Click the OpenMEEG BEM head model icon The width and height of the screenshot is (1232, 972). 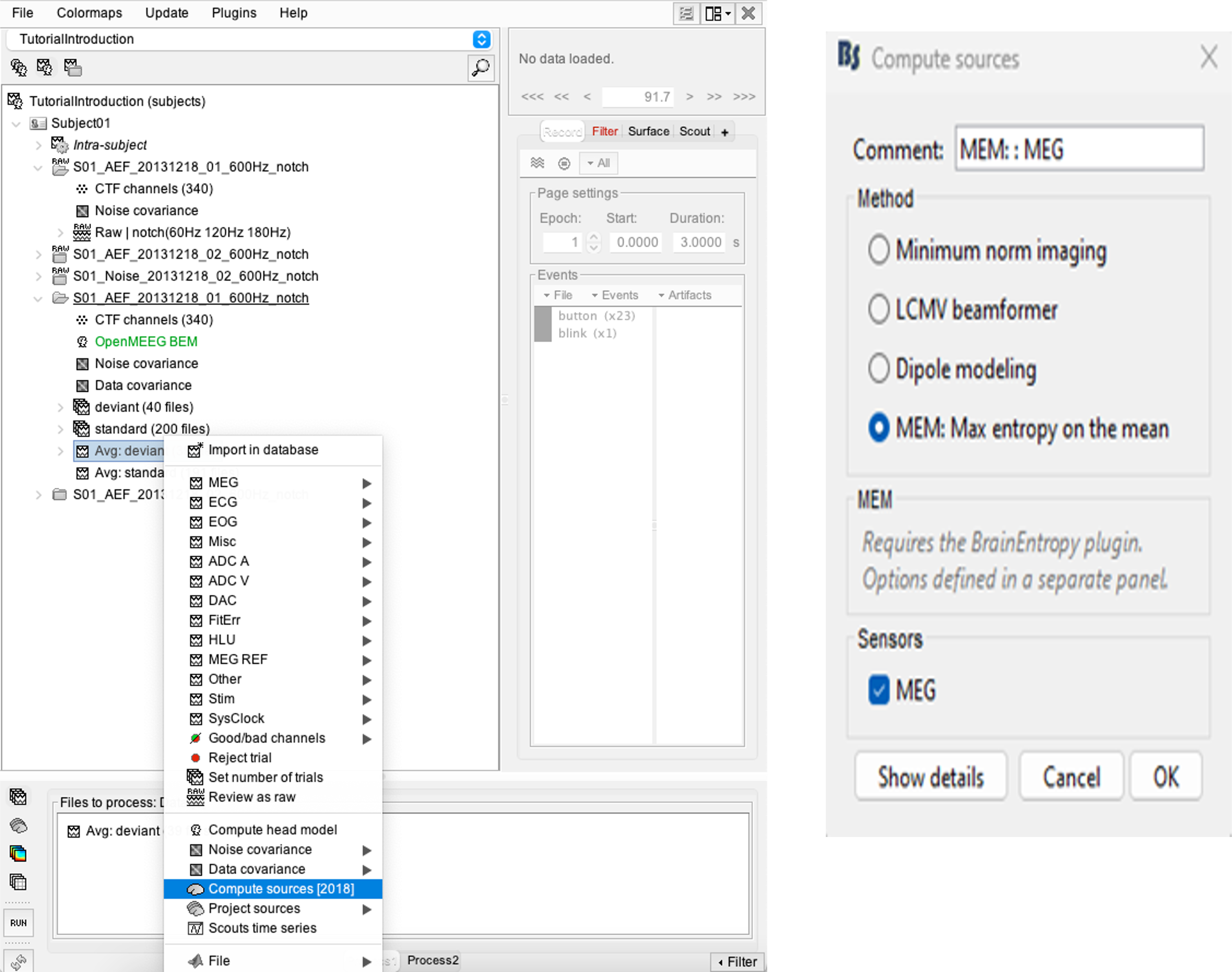[82, 341]
